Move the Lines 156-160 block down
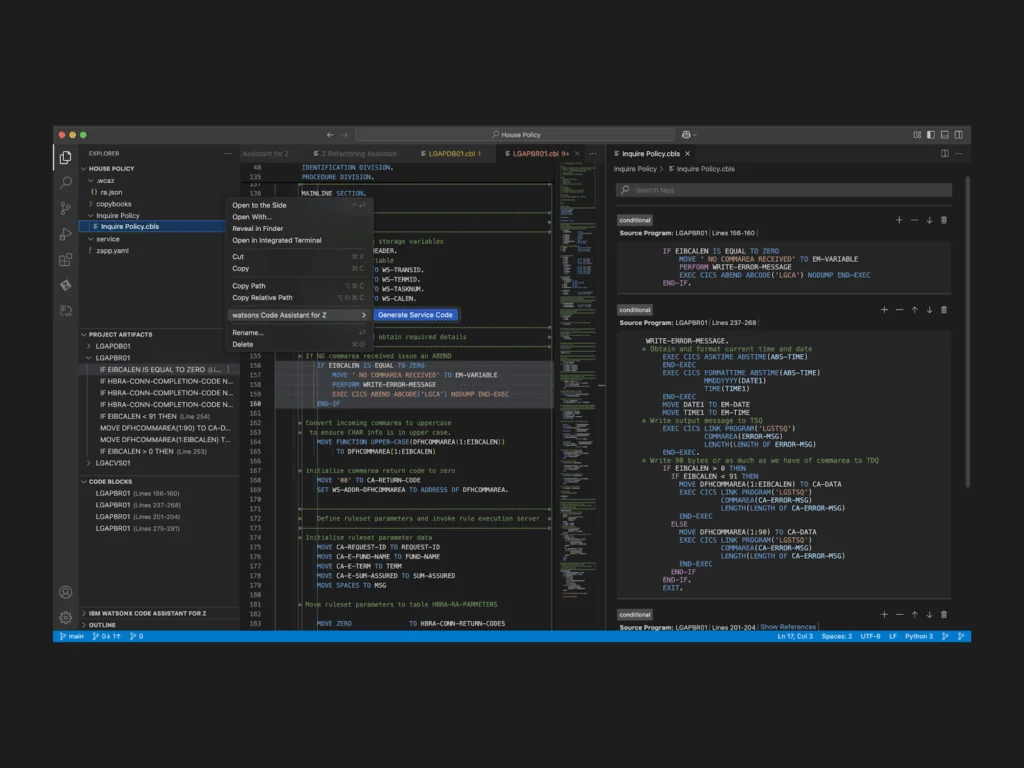Image resolution: width=1024 pixels, height=768 pixels. coord(929,220)
